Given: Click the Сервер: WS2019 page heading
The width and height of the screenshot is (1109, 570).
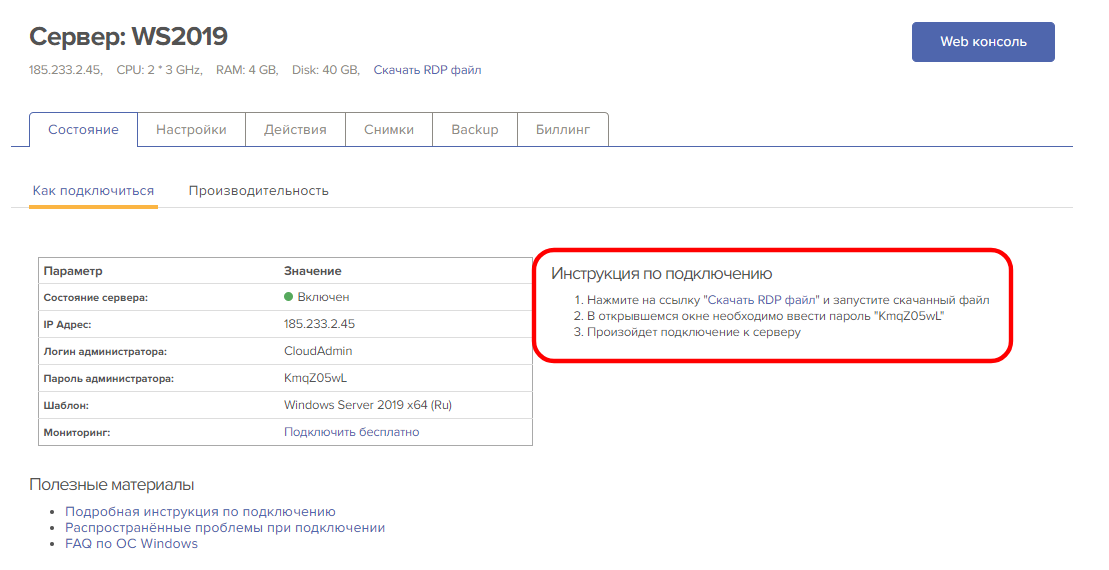Looking at the screenshot, I should pyautogui.click(x=129, y=37).
